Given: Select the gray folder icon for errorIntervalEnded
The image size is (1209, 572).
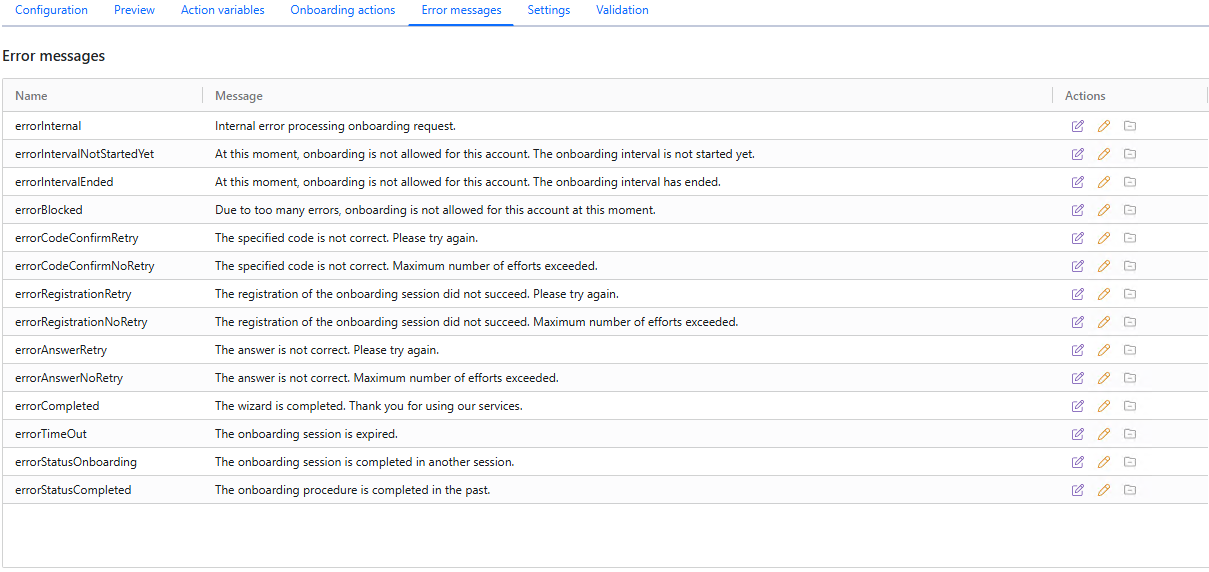Looking at the screenshot, I should [1130, 182].
